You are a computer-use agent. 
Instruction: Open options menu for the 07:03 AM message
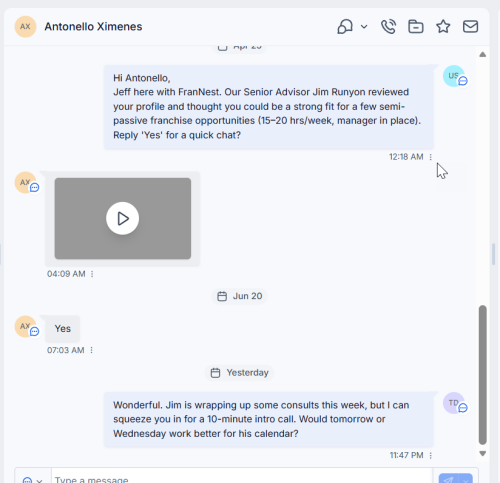[91, 350]
